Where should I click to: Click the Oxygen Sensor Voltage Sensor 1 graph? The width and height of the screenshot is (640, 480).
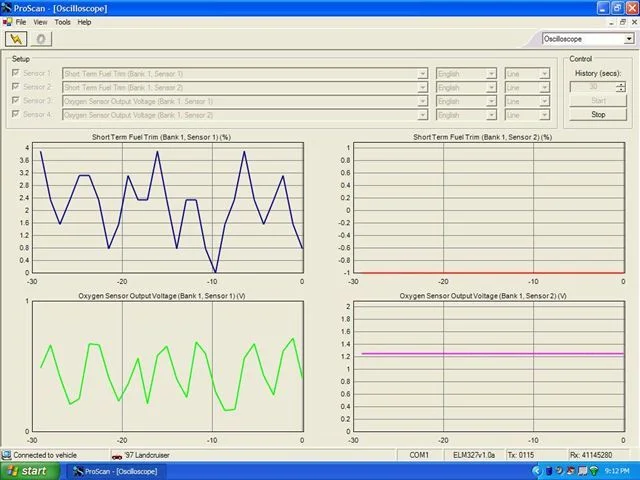click(168, 366)
